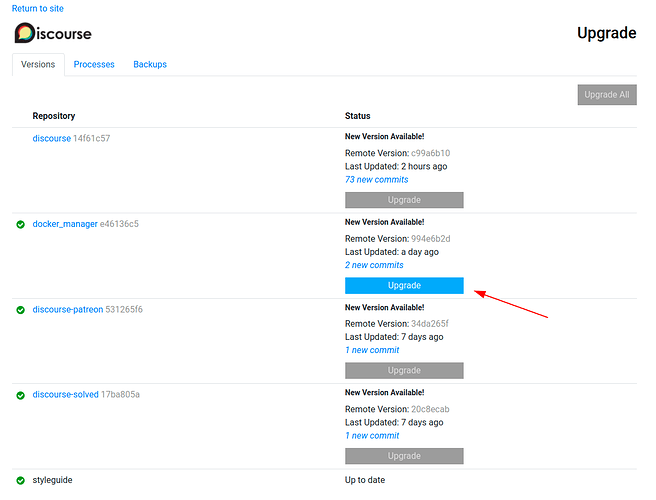Click remote version c99a6b10
Image resolution: width=656 pixels, height=500 pixels.
tap(430, 153)
